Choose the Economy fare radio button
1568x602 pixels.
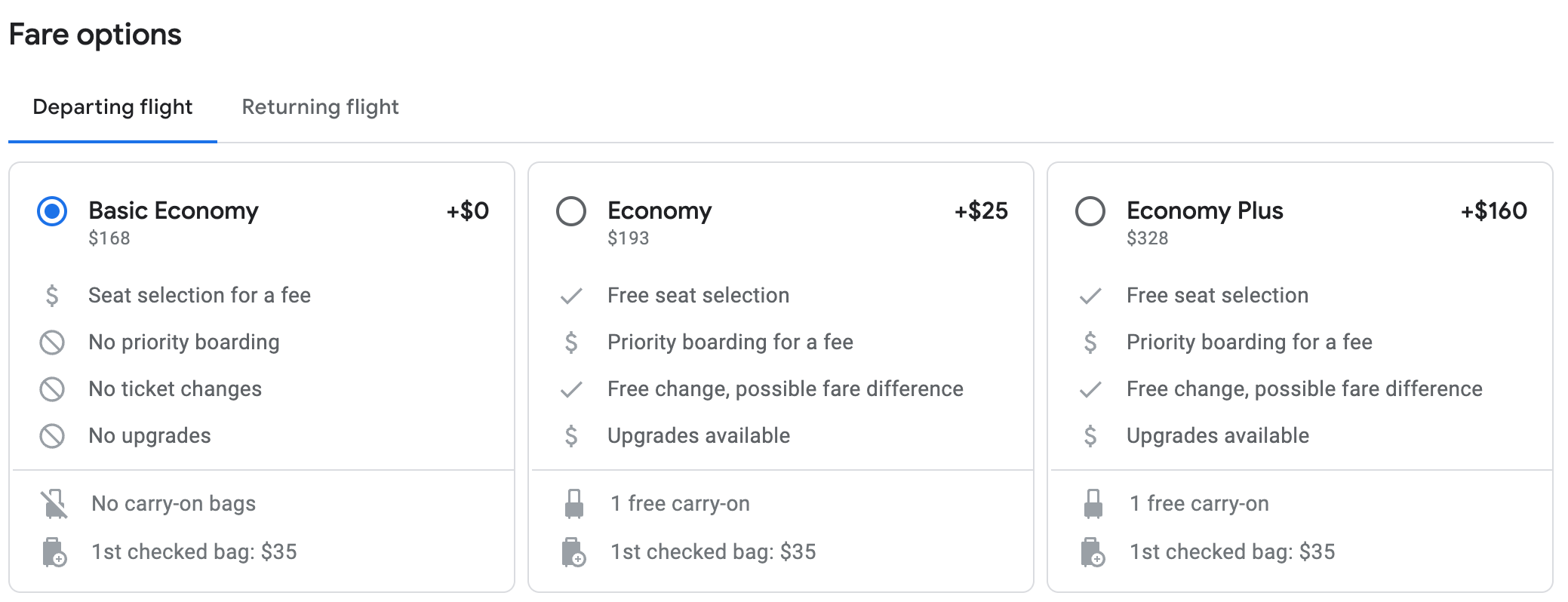[x=571, y=211]
